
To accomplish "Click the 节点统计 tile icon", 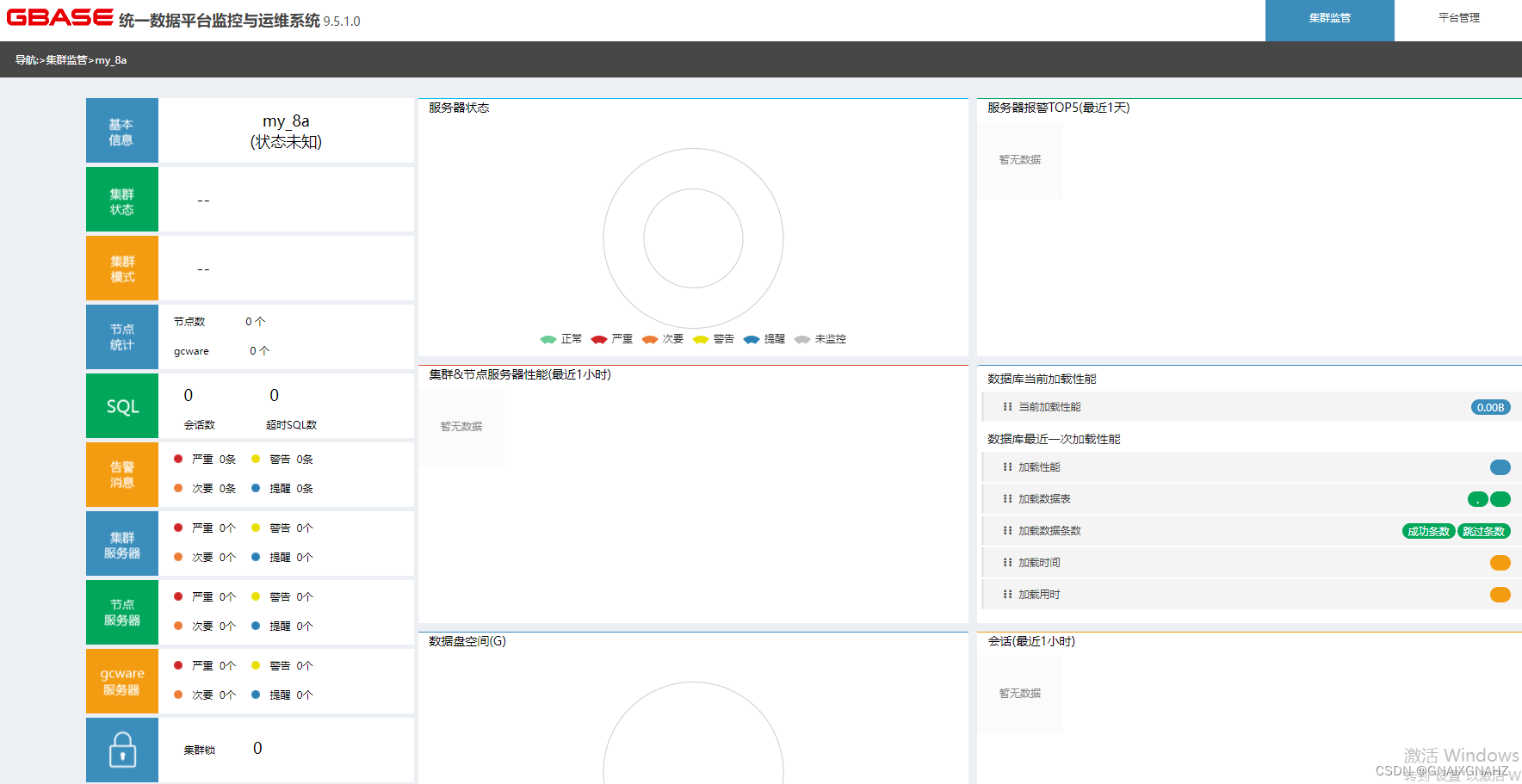I will (x=121, y=336).
